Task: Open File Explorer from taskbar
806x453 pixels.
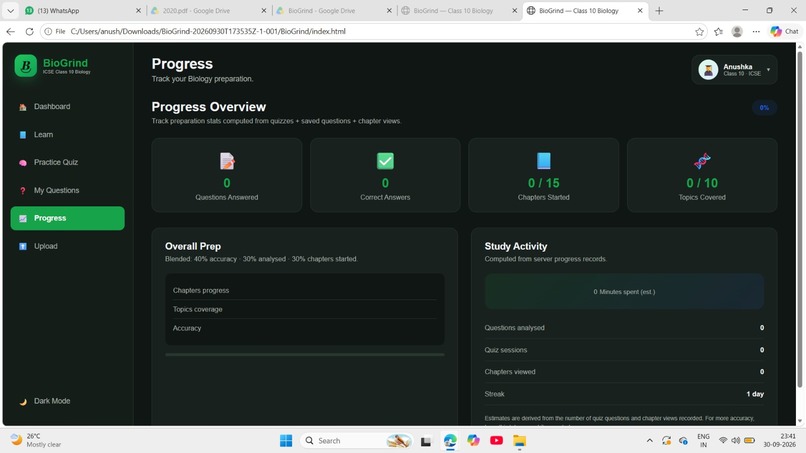Action: coord(520,441)
